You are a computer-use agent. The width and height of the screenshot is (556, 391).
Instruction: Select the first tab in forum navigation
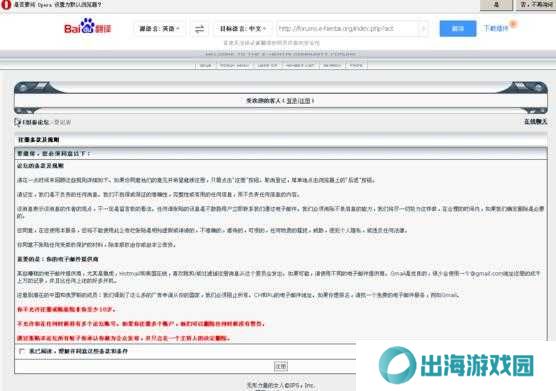click(x=206, y=66)
